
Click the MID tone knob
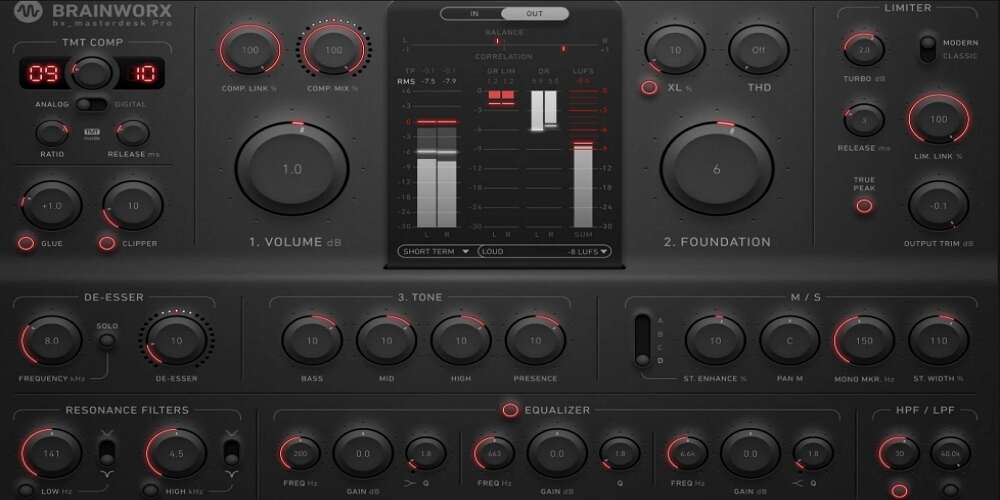(x=386, y=341)
